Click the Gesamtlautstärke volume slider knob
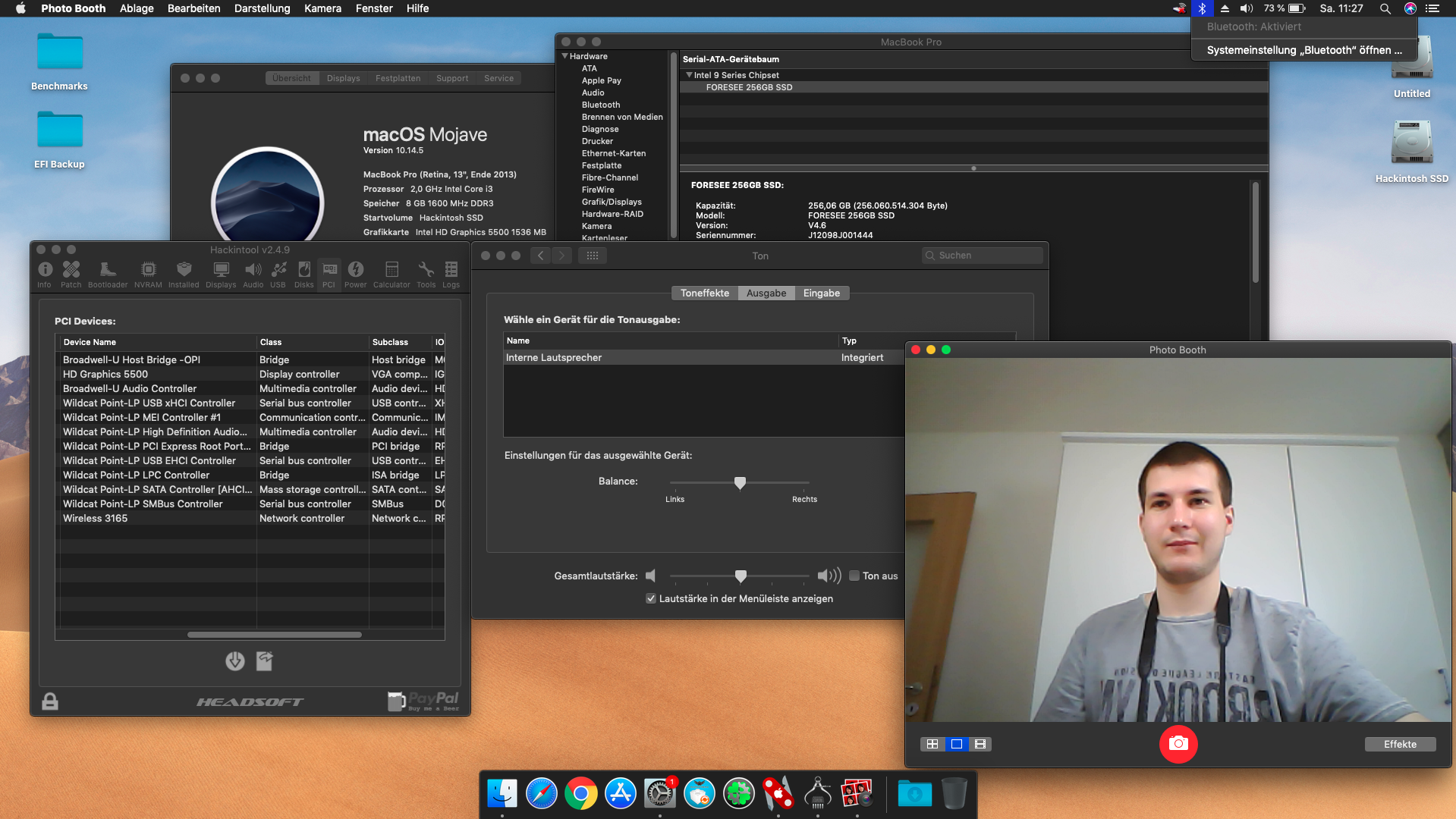Image resolution: width=1456 pixels, height=819 pixels. [741, 576]
